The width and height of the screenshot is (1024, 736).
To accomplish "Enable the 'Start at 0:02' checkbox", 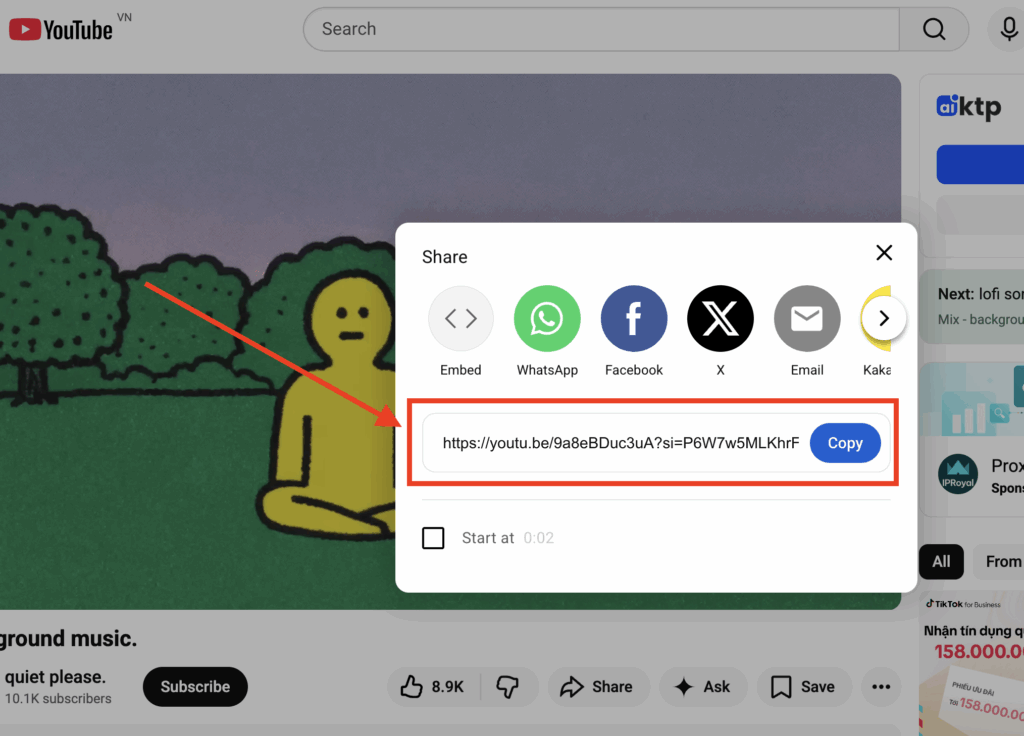I will [433, 538].
